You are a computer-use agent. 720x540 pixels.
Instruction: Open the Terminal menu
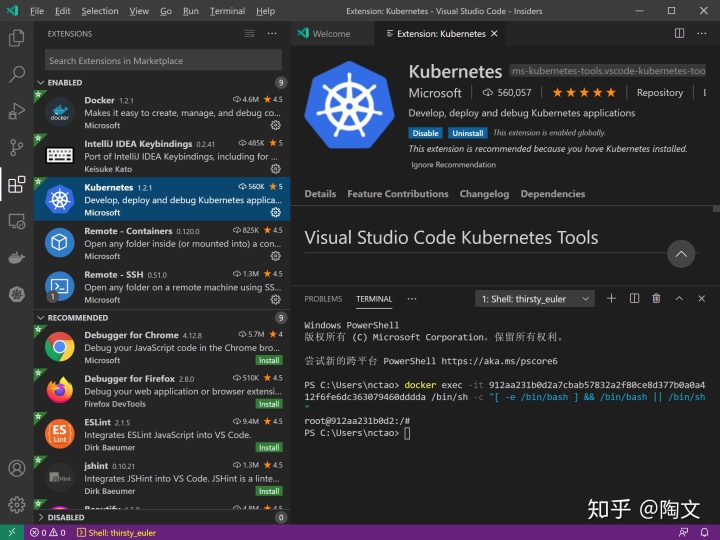(227, 11)
